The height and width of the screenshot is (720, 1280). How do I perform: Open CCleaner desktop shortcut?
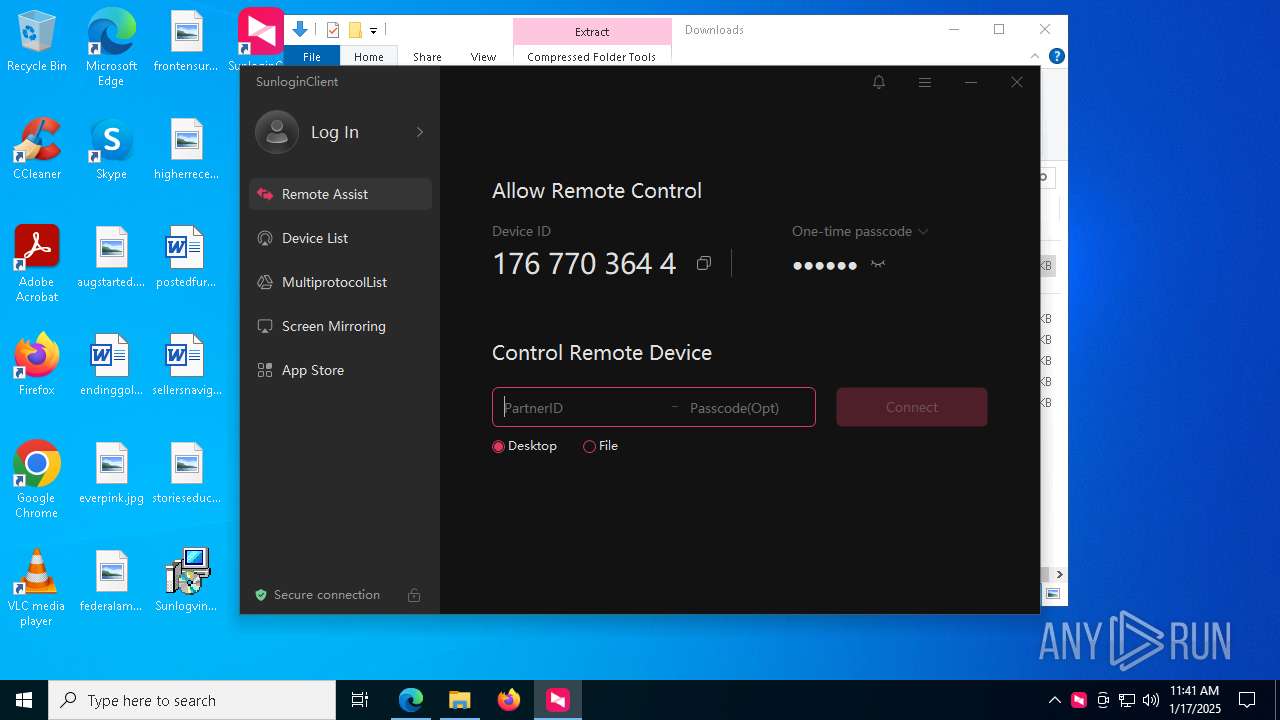point(37,150)
